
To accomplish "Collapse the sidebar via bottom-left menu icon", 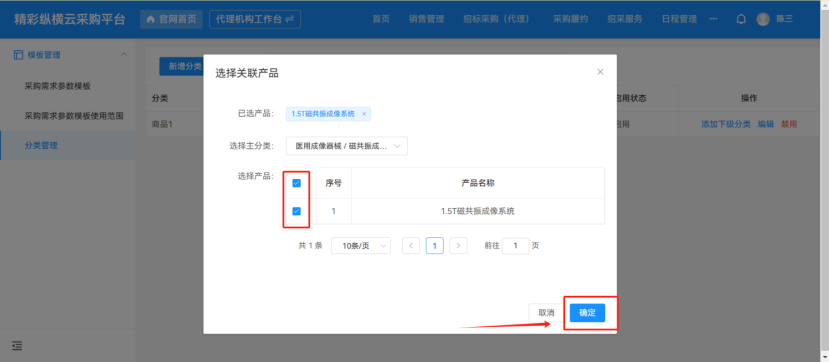I will coord(17,346).
